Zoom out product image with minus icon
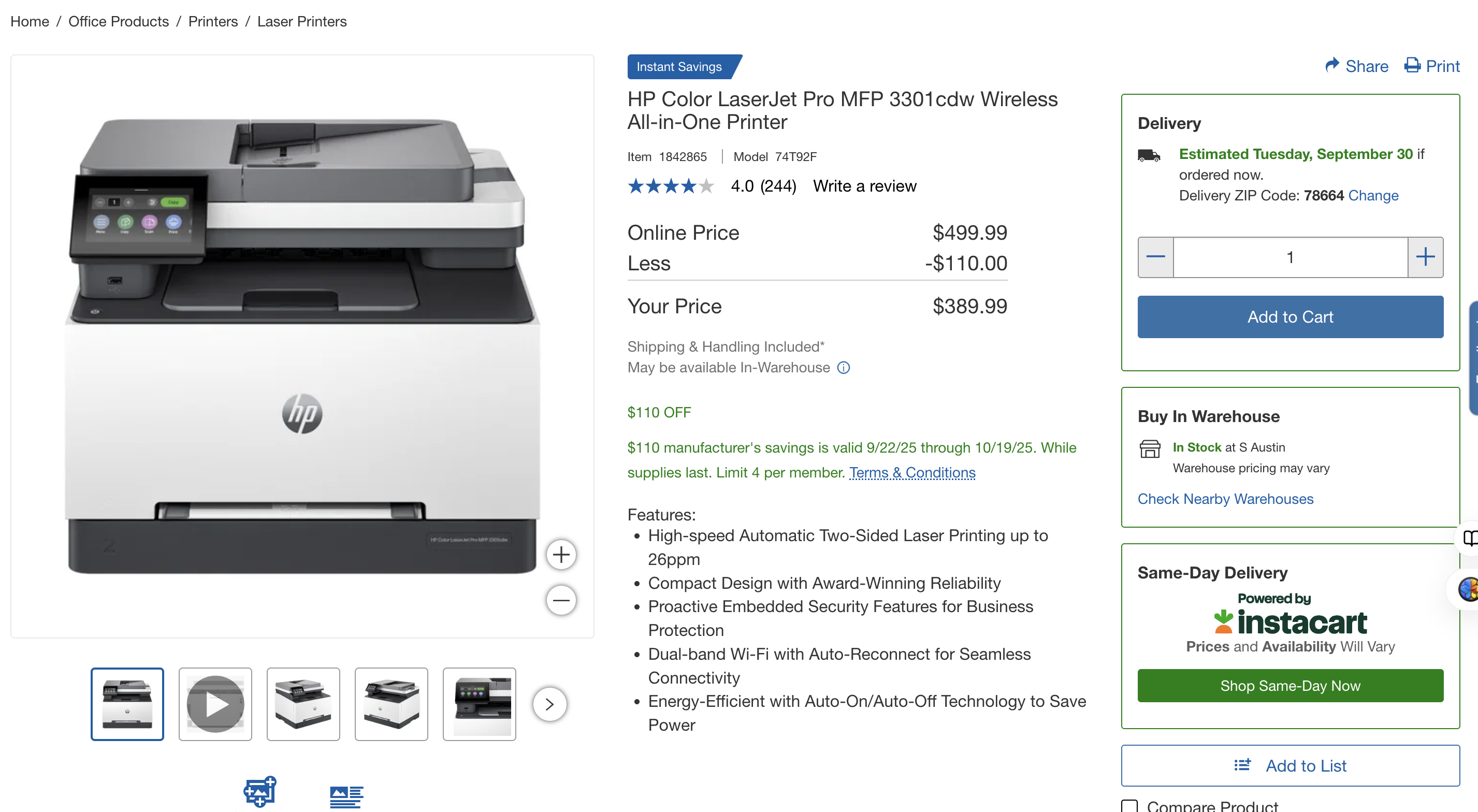 (560, 600)
